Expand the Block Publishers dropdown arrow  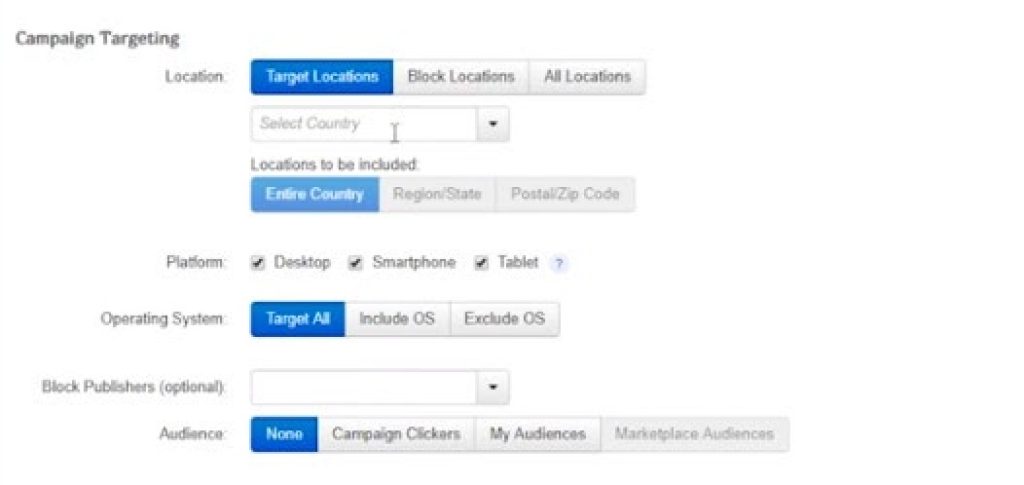[x=492, y=387]
